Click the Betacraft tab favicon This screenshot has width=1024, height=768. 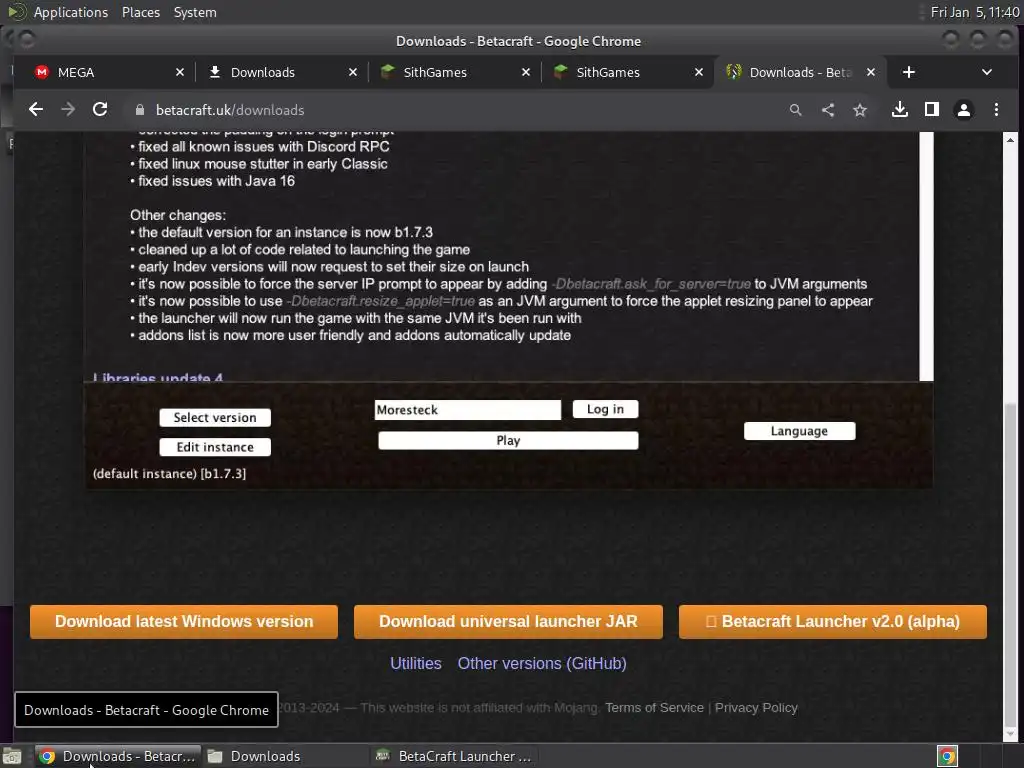coord(733,72)
